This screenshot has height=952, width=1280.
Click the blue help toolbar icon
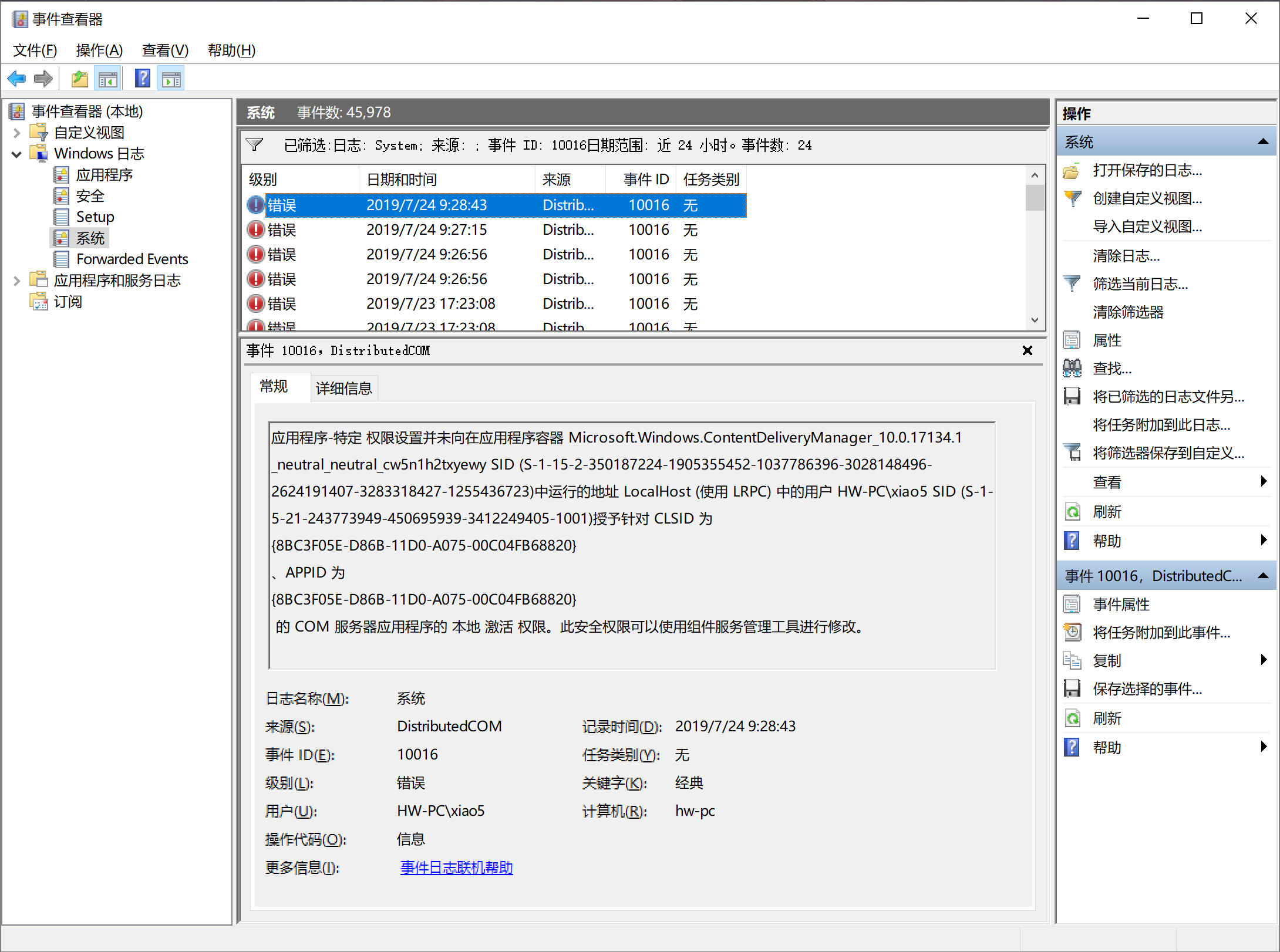point(143,78)
